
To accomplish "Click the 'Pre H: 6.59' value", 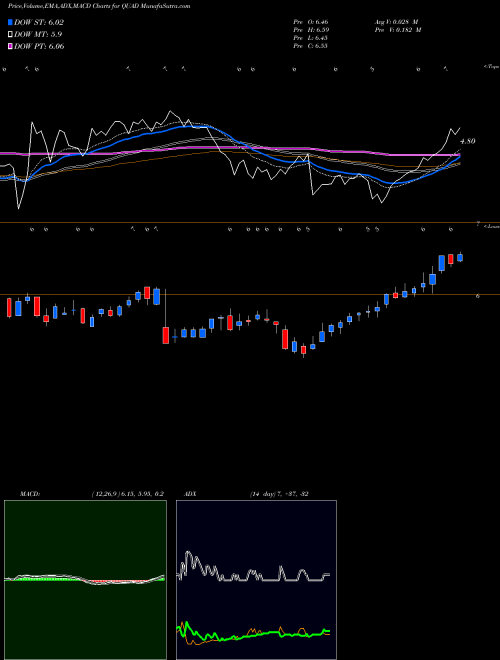I will click(x=311, y=30).
